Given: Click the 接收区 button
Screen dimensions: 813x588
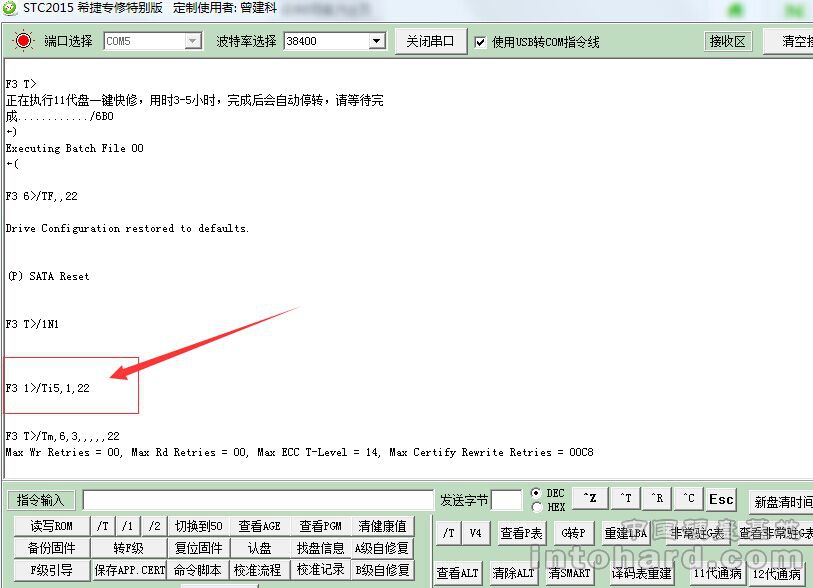Looking at the screenshot, I should pos(727,41).
